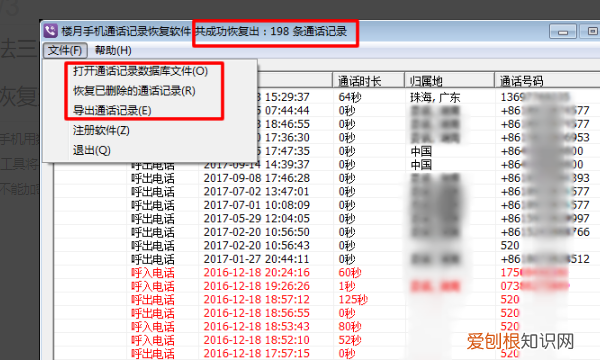Choose 打开通话记录数据库文件(O) menu entry
Screen dimensions: 600x360
point(140,71)
